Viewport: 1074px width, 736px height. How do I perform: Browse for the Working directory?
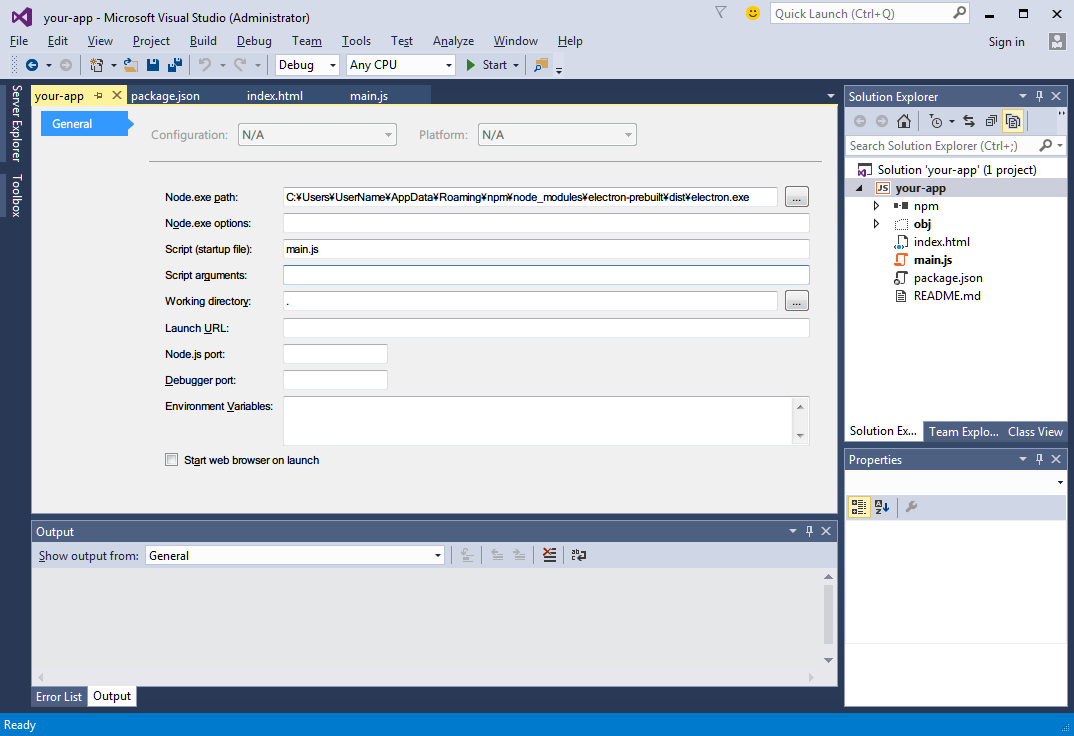797,301
